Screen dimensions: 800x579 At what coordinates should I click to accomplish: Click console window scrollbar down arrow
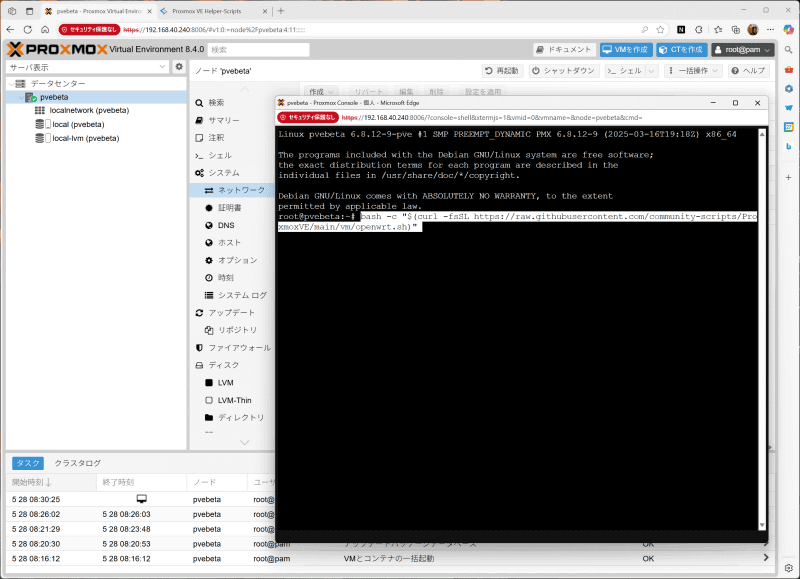(x=762, y=525)
